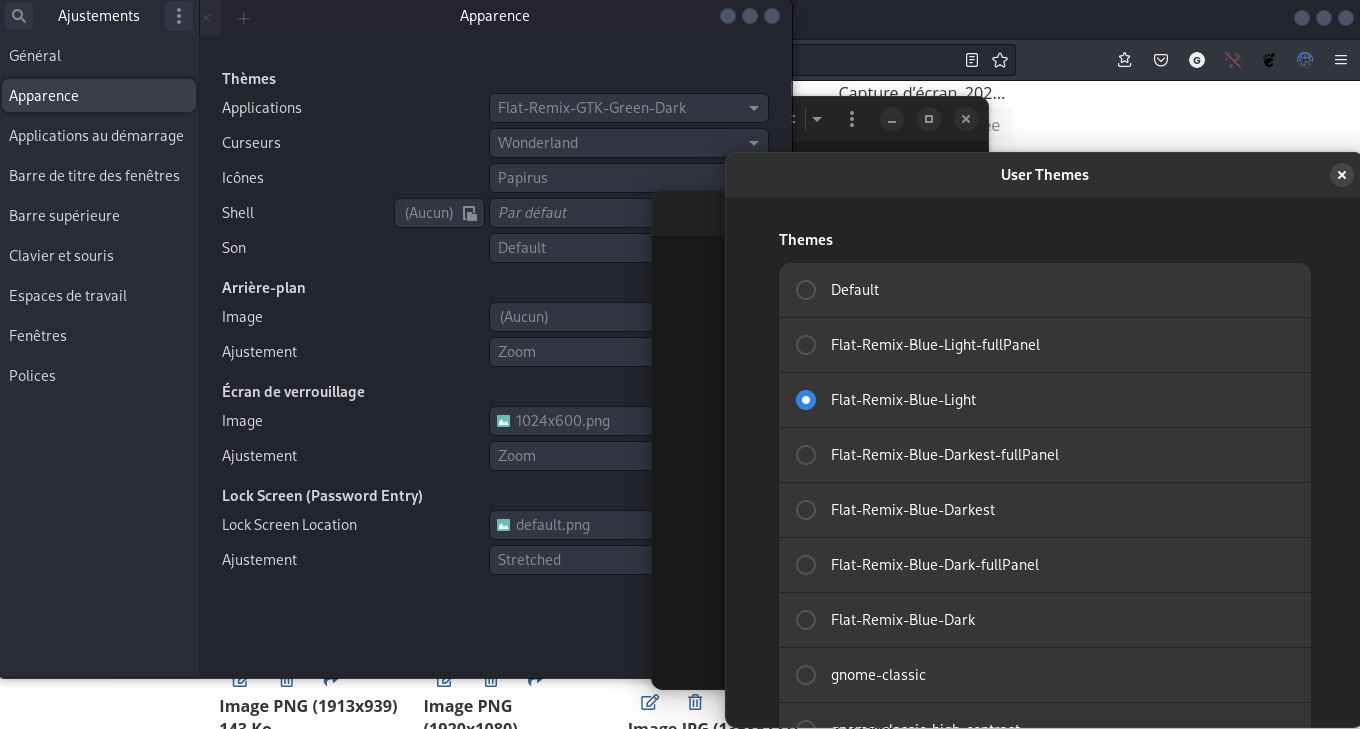This screenshot has width=1360, height=729.
Task: Open the Général section
Action: 98,56
